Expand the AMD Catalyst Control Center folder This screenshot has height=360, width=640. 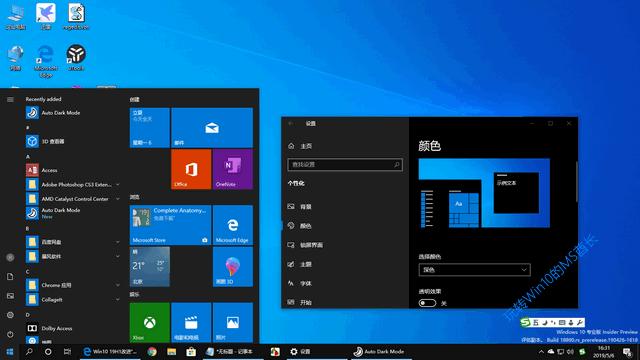click(x=118, y=199)
